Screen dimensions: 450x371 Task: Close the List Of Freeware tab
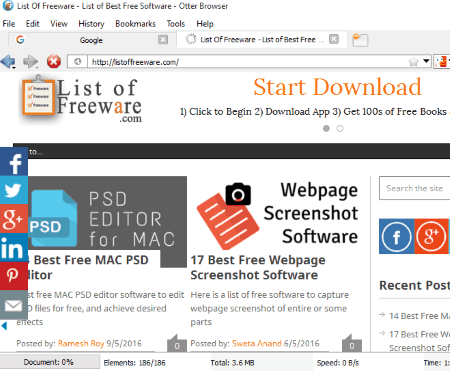coord(334,39)
